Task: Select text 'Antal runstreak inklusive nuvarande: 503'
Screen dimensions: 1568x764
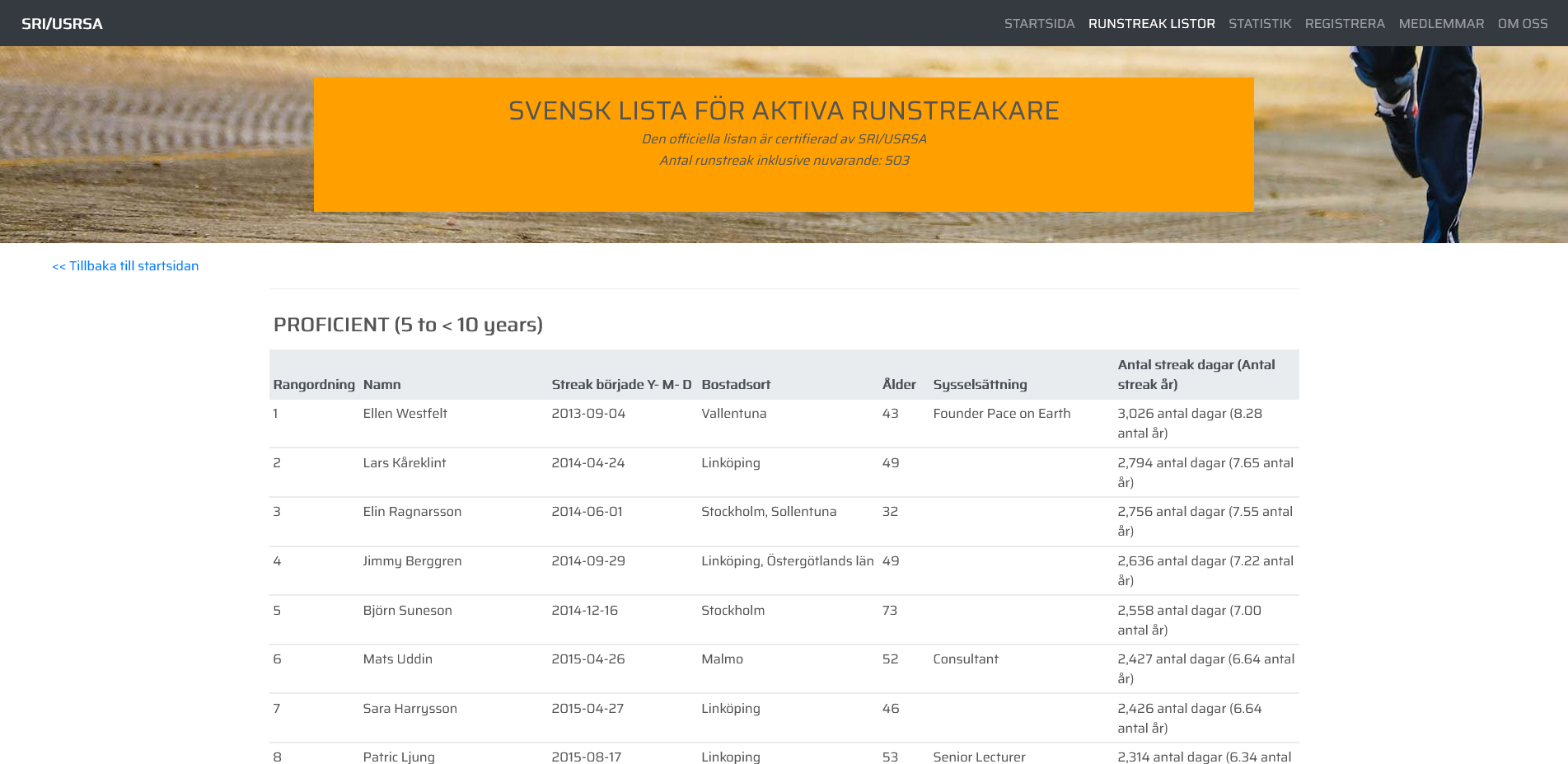Action: 784,160
